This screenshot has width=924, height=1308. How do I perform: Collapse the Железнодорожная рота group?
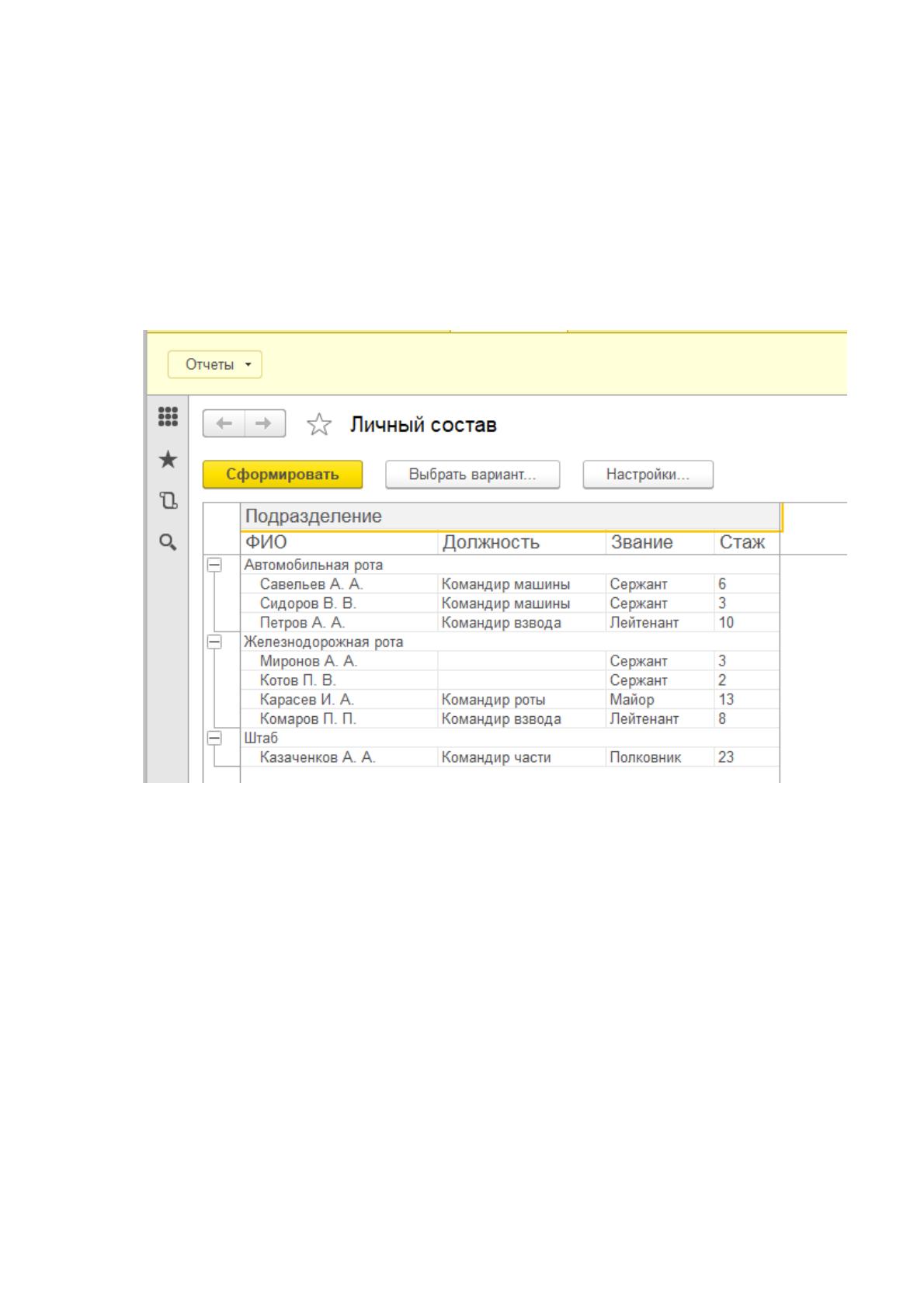[214, 642]
